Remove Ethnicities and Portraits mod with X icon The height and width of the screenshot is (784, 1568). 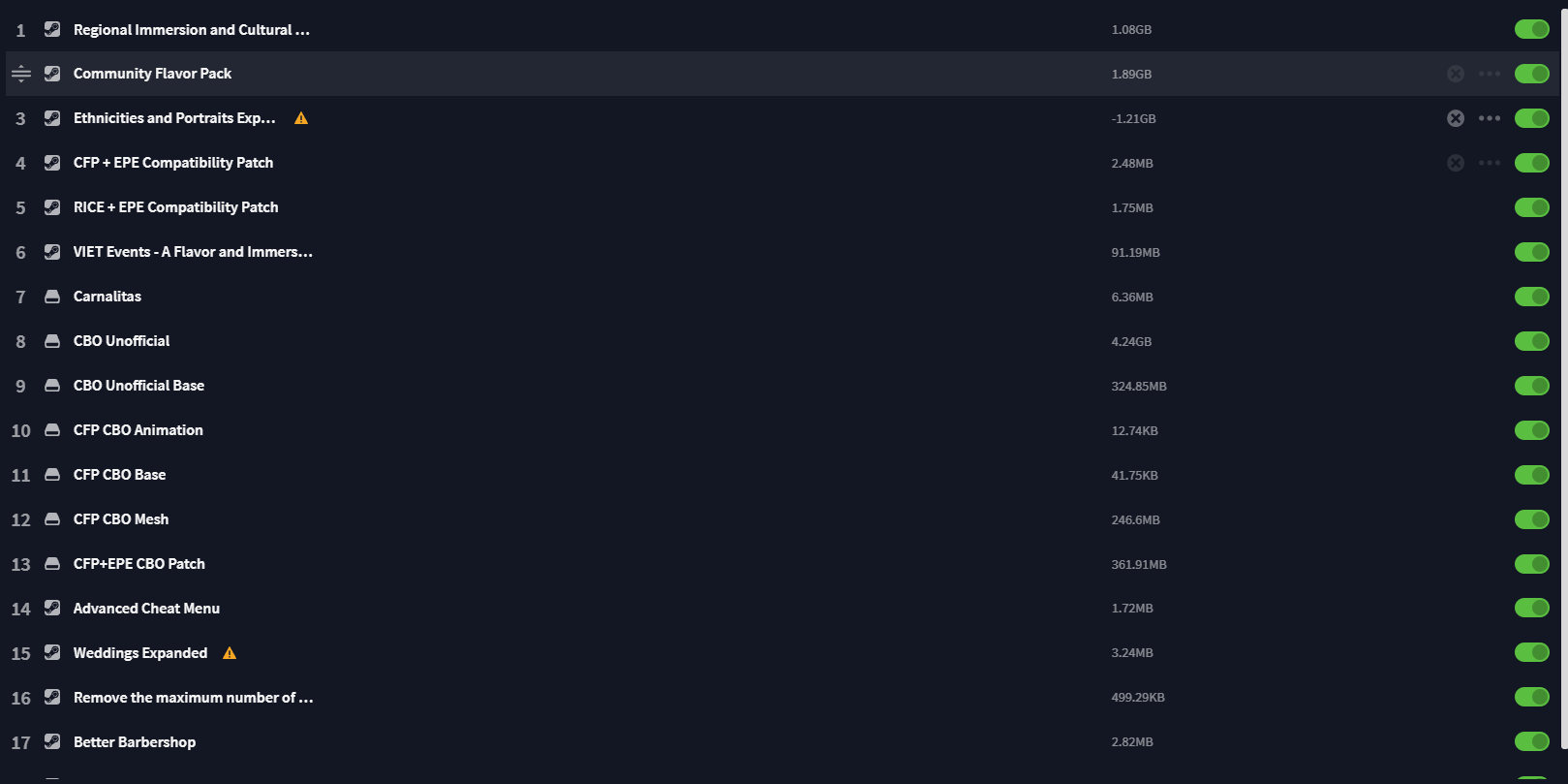pyautogui.click(x=1455, y=118)
